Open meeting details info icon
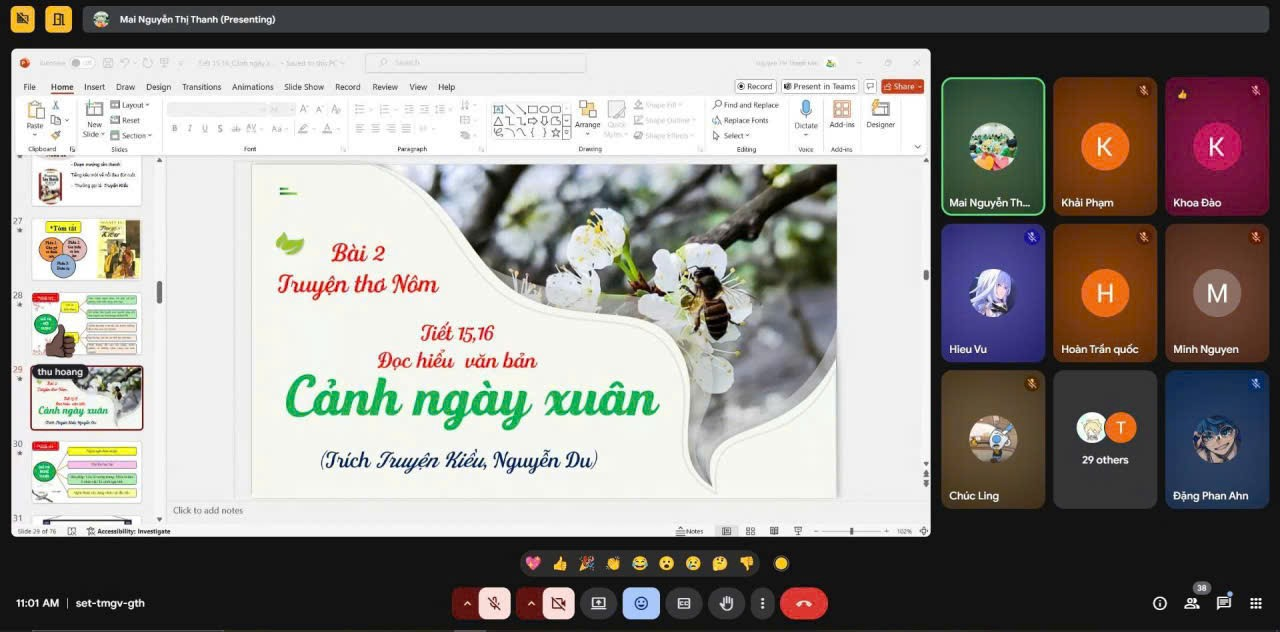Viewport: 1280px width, 632px height. 1160,603
